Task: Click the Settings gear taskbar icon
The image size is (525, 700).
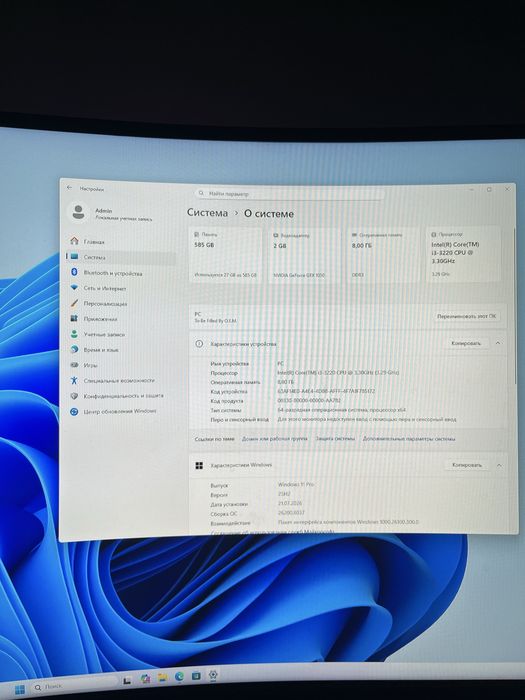Action: pos(213,675)
